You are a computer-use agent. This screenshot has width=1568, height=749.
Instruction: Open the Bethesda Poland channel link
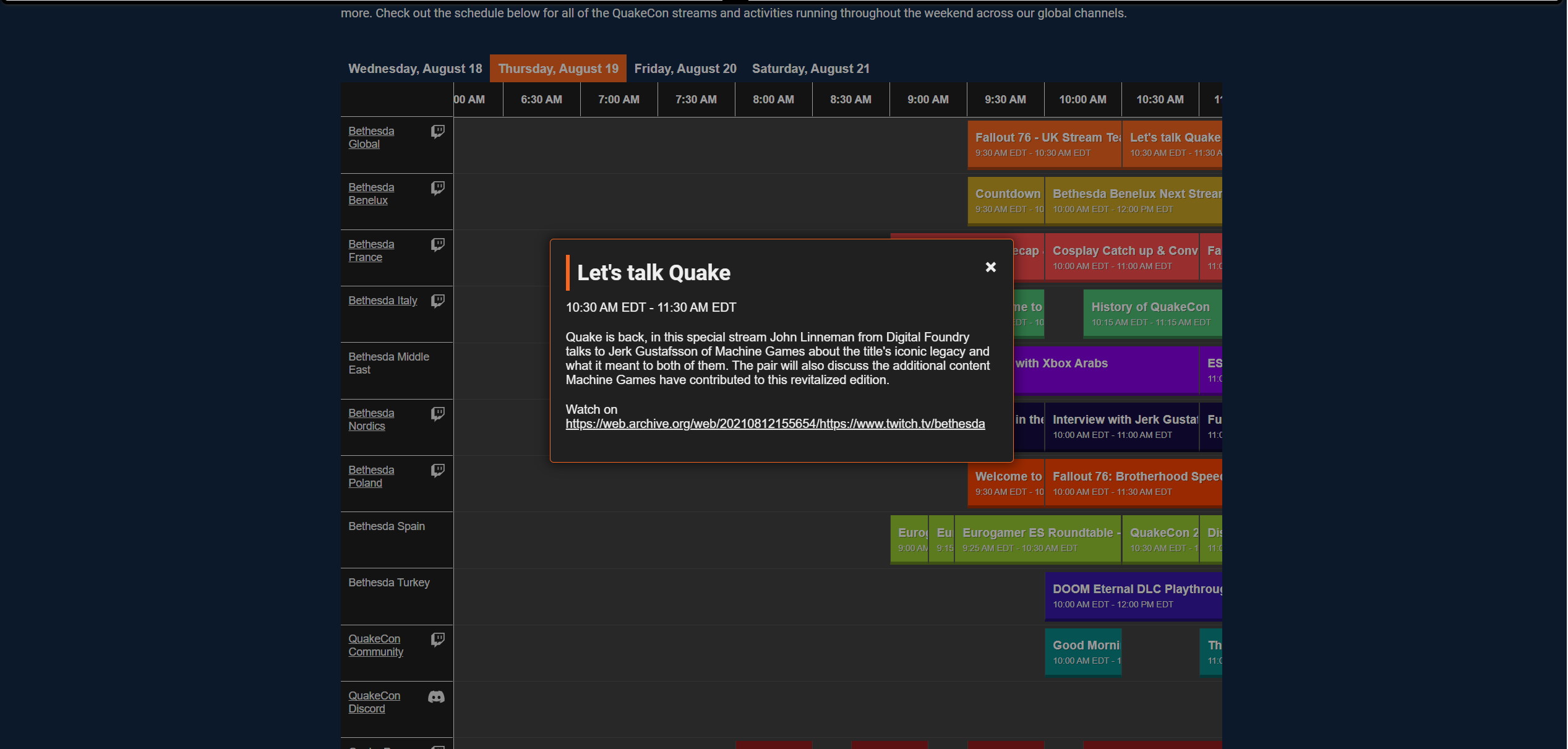[x=371, y=476]
